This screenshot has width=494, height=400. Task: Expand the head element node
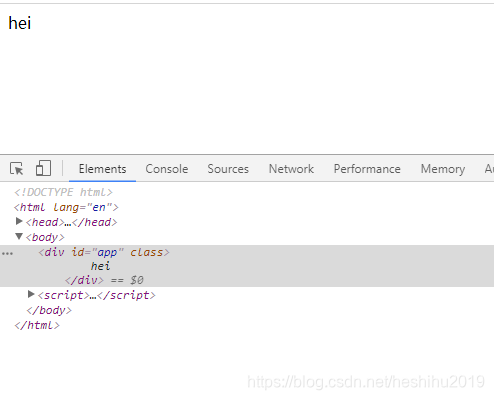pyautogui.click(x=19, y=221)
